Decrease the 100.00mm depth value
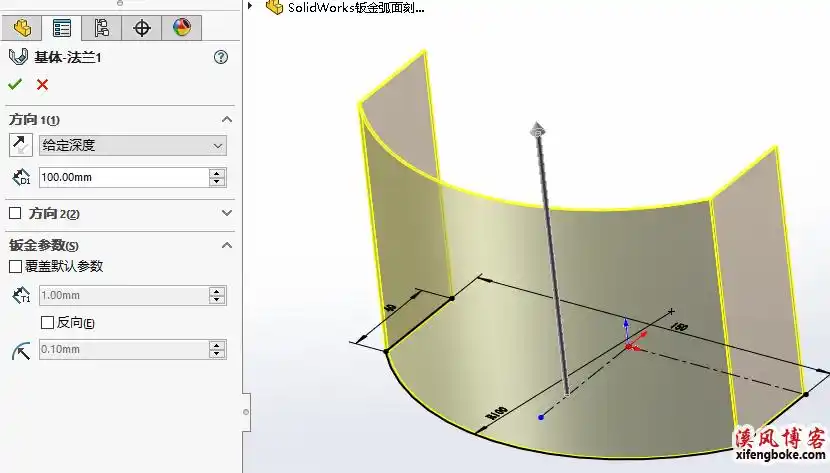This screenshot has height=473, width=830. [x=217, y=182]
